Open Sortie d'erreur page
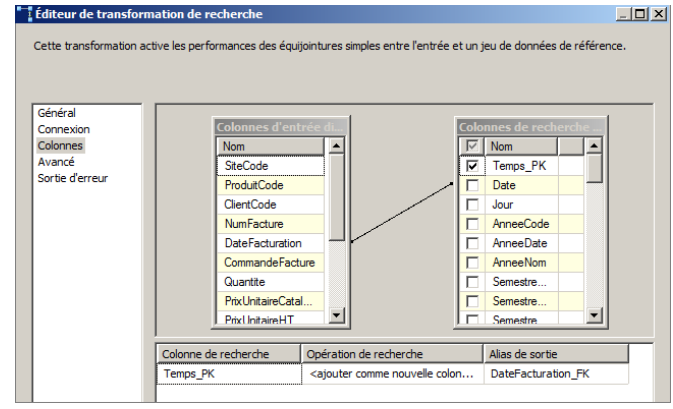 pyautogui.click(x=73, y=178)
